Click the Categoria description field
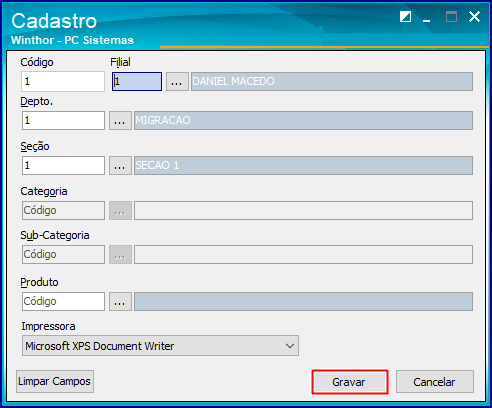 [303, 210]
